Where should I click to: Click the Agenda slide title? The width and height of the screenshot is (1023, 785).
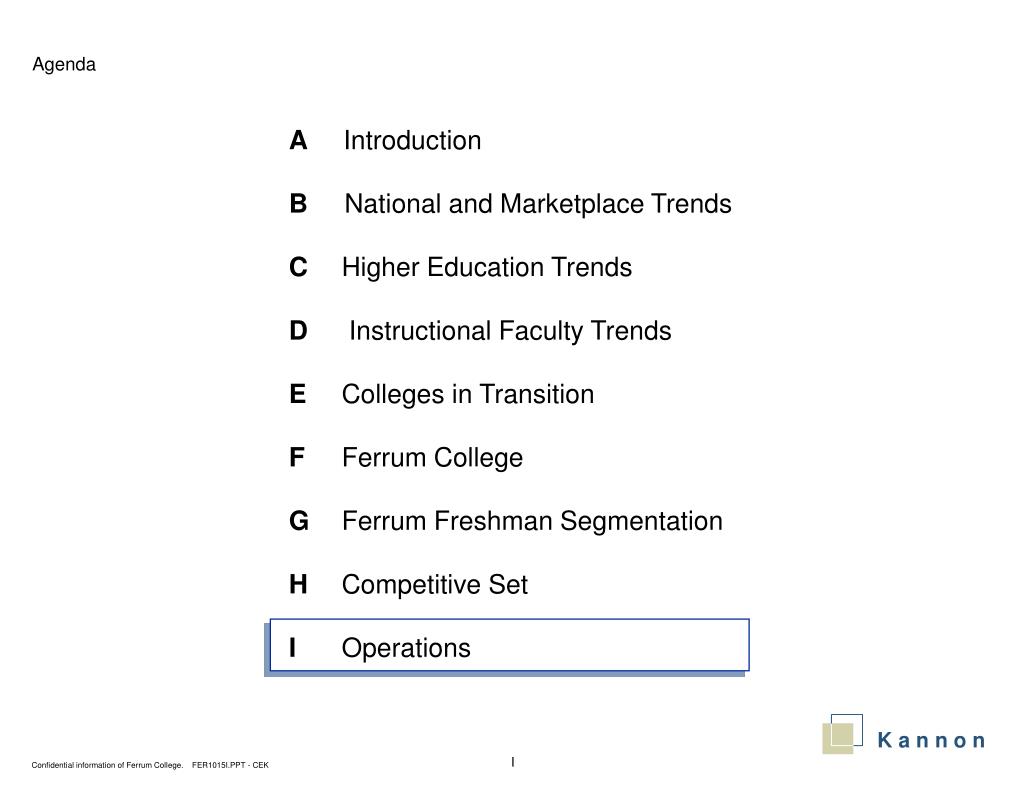point(64,65)
